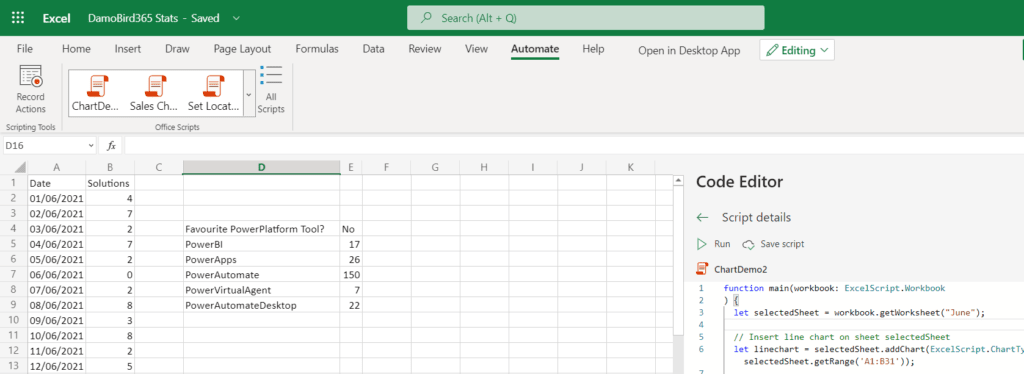The height and width of the screenshot is (374, 1024).
Task: Open the Name Box dropdown arrow
Action: tap(90, 146)
